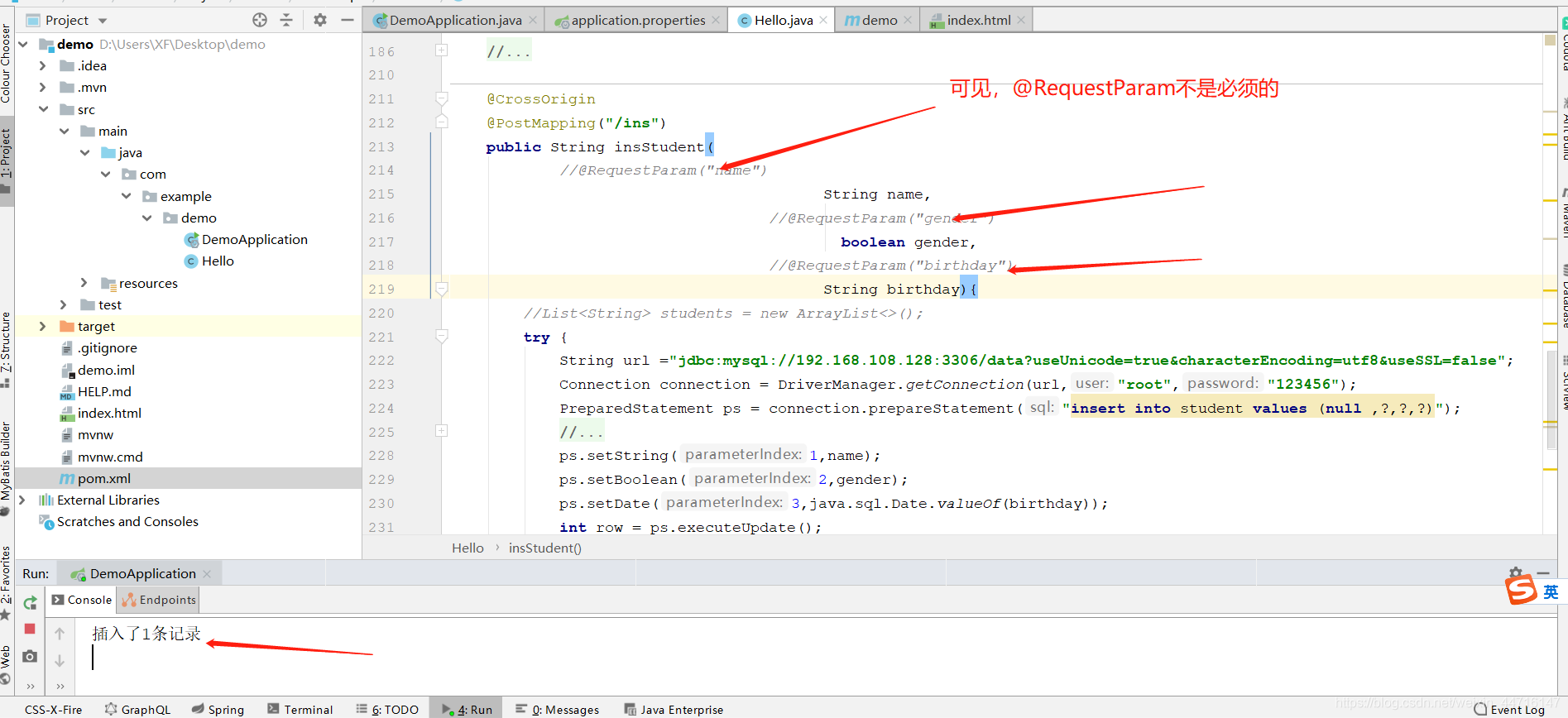Image resolution: width=1568 pixels, height=718 pixels.
Task: Open Spring tool window
Action: click(x=218, y=710)
